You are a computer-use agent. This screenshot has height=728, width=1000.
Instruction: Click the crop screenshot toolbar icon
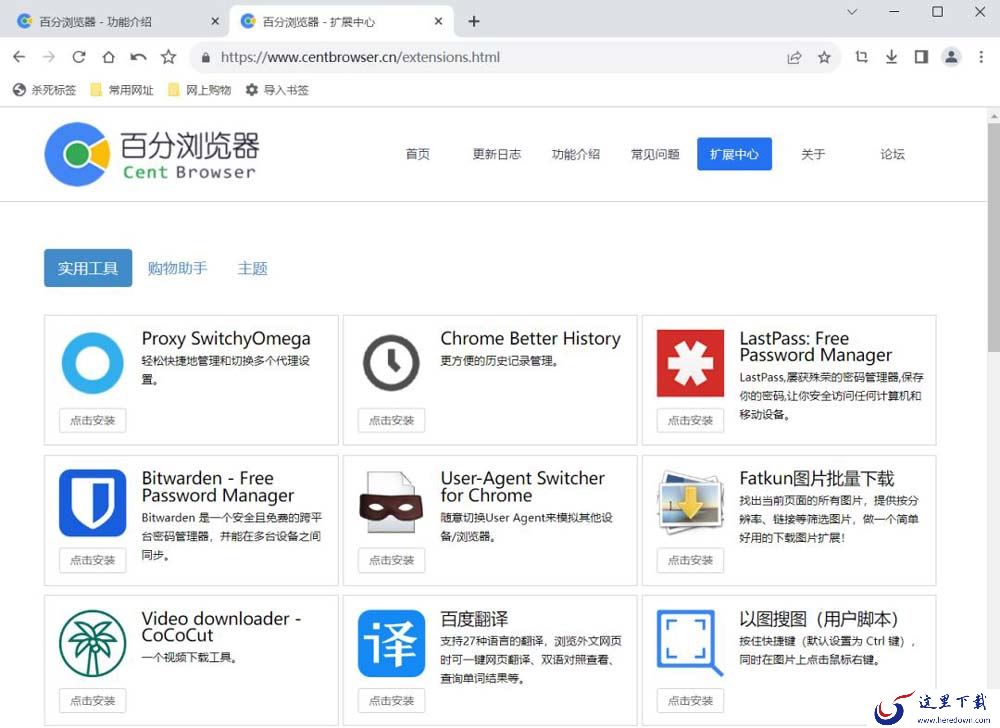click(862, 57)
